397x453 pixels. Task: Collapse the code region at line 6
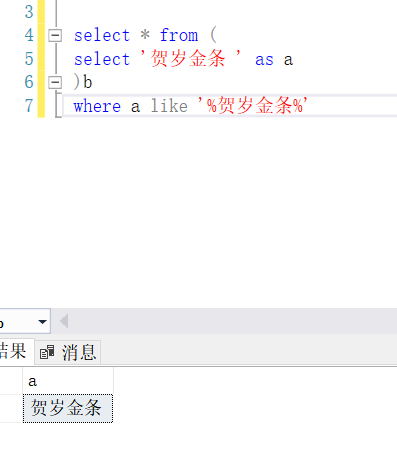(x=55, y=82)
